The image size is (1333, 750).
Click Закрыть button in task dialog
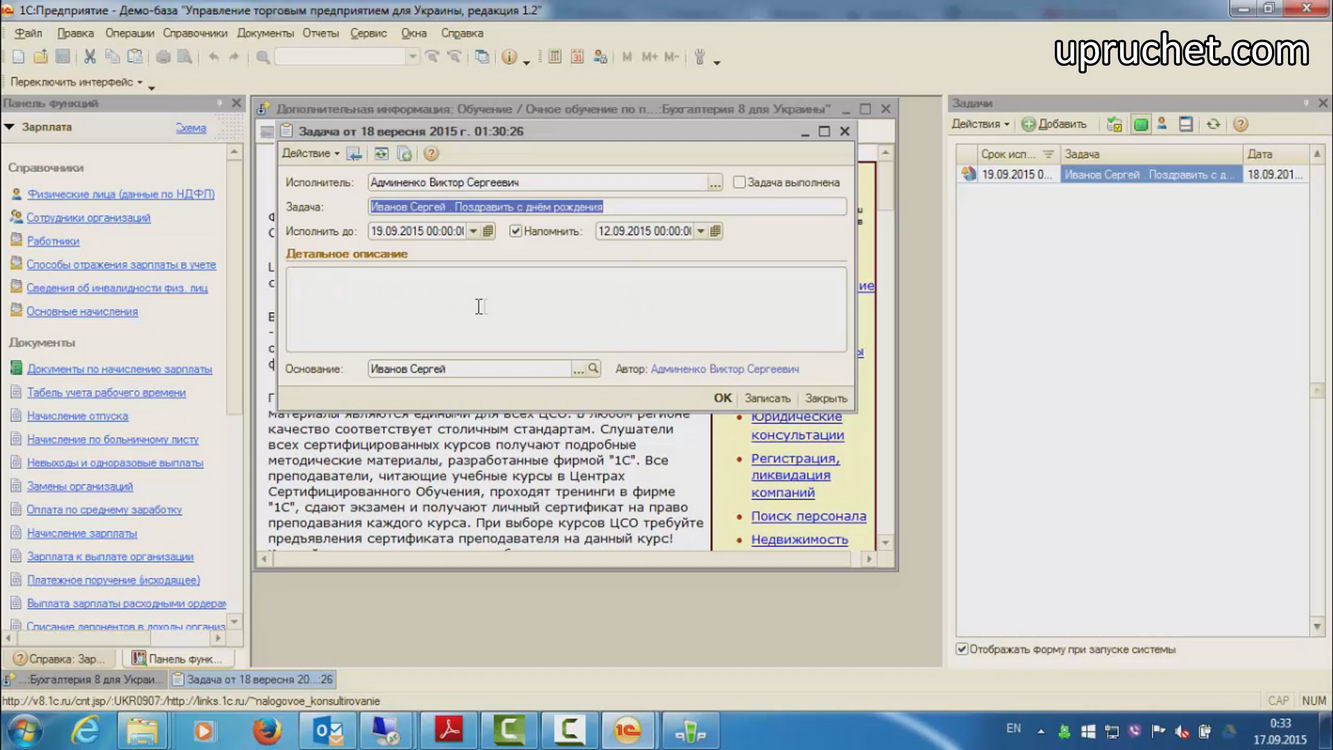pos(826,398)
